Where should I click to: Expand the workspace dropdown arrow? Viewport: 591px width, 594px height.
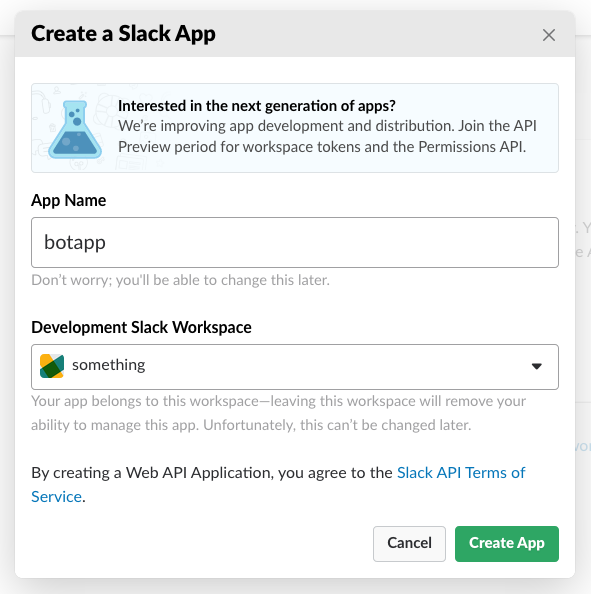click(536, 366)
